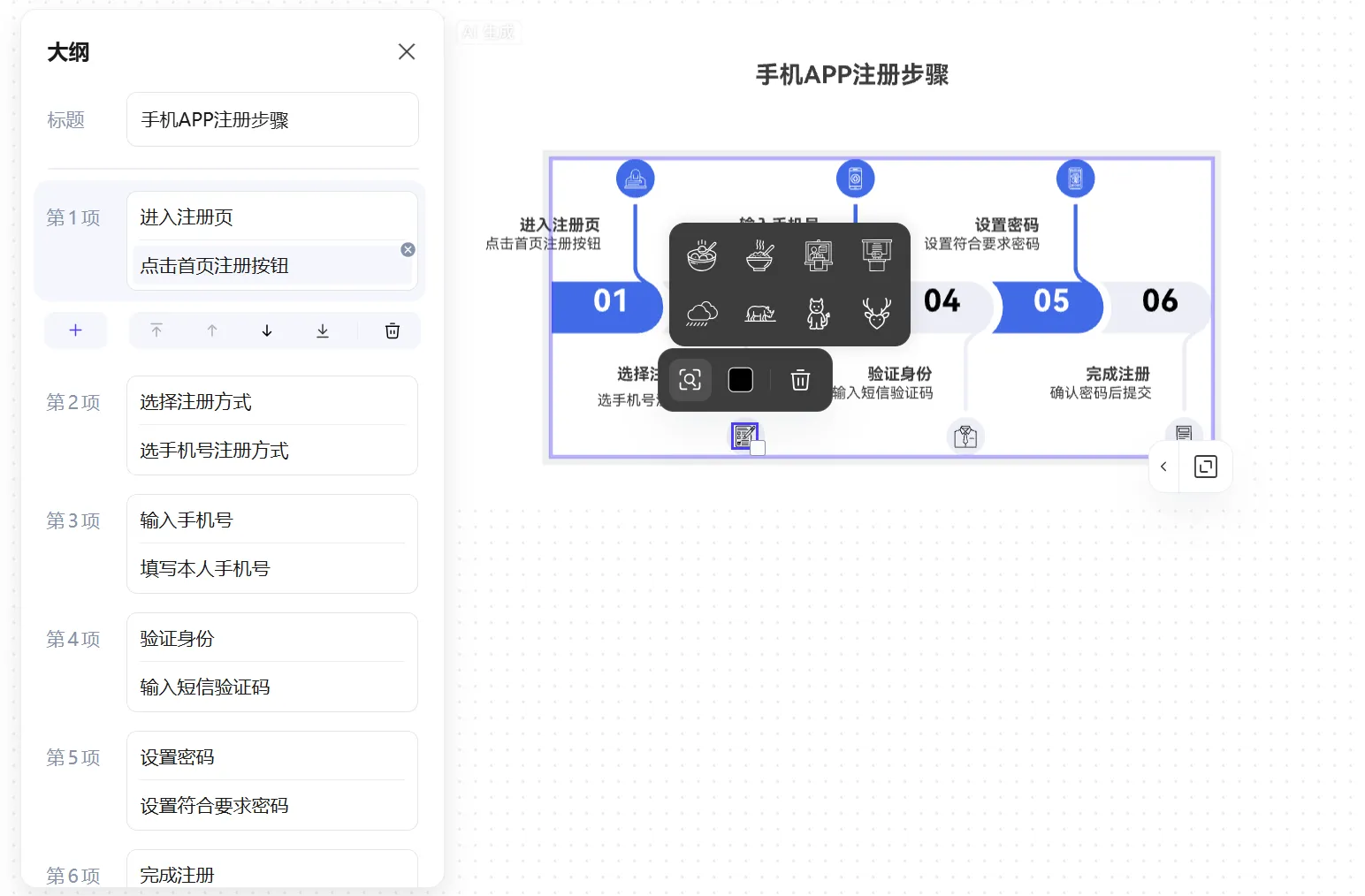Select the steaming rice bowl icon
1365x896 pixels.
pos(759,256)
